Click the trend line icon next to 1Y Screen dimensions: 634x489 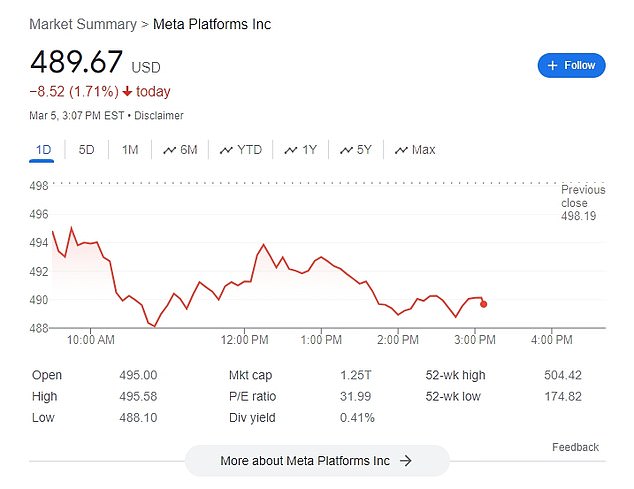tap(291, 150)
